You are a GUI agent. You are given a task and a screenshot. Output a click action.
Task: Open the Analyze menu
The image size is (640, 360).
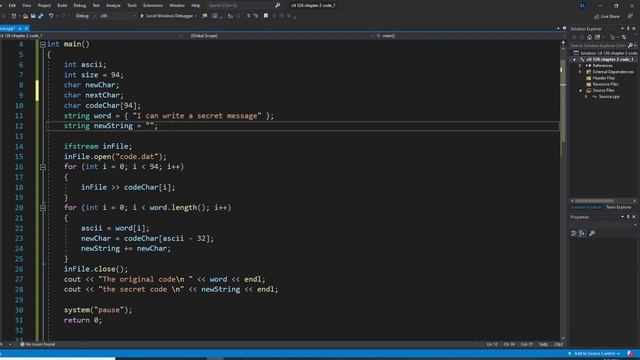click(x=113, y=5)
